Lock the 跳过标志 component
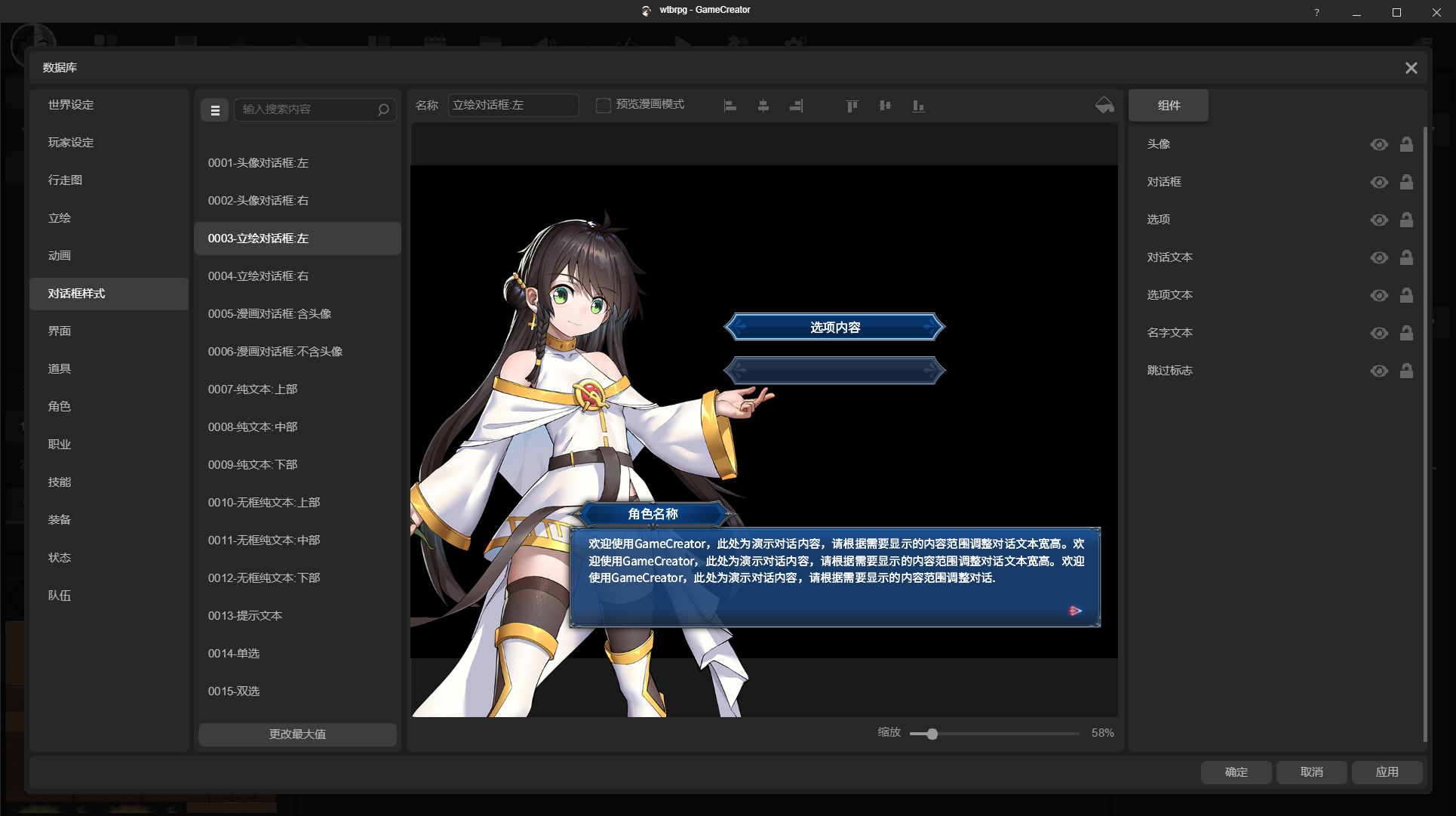 tap(1406, 371)
